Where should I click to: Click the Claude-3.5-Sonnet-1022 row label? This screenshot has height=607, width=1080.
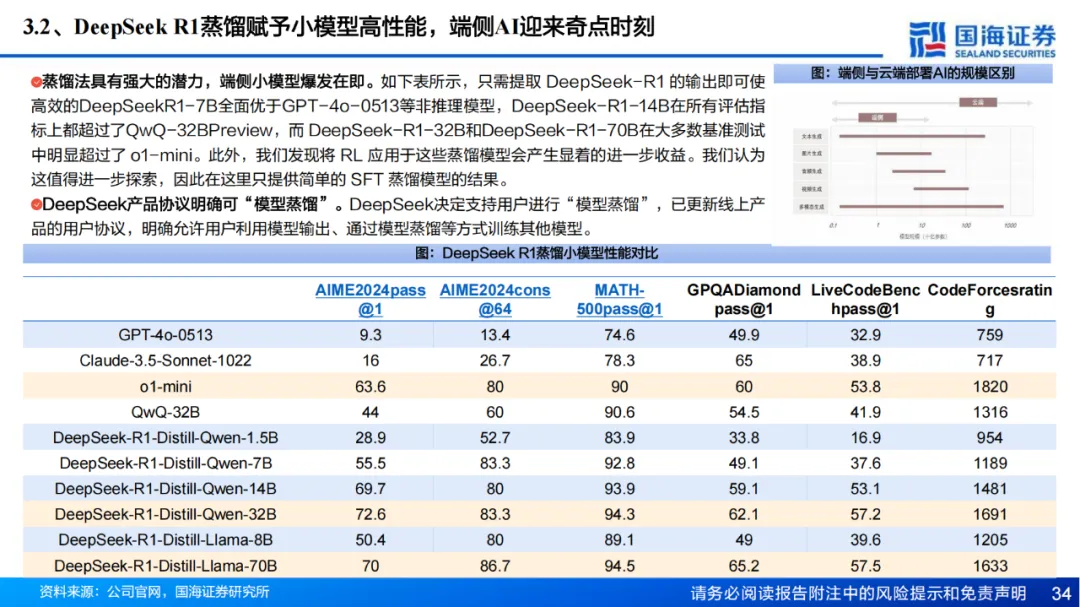click(165, 360)
